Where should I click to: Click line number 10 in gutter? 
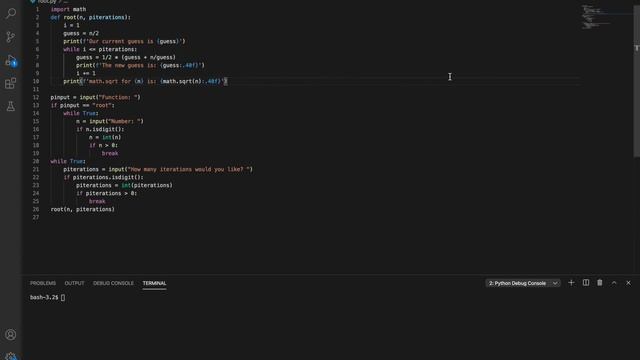tap(36, 81)
